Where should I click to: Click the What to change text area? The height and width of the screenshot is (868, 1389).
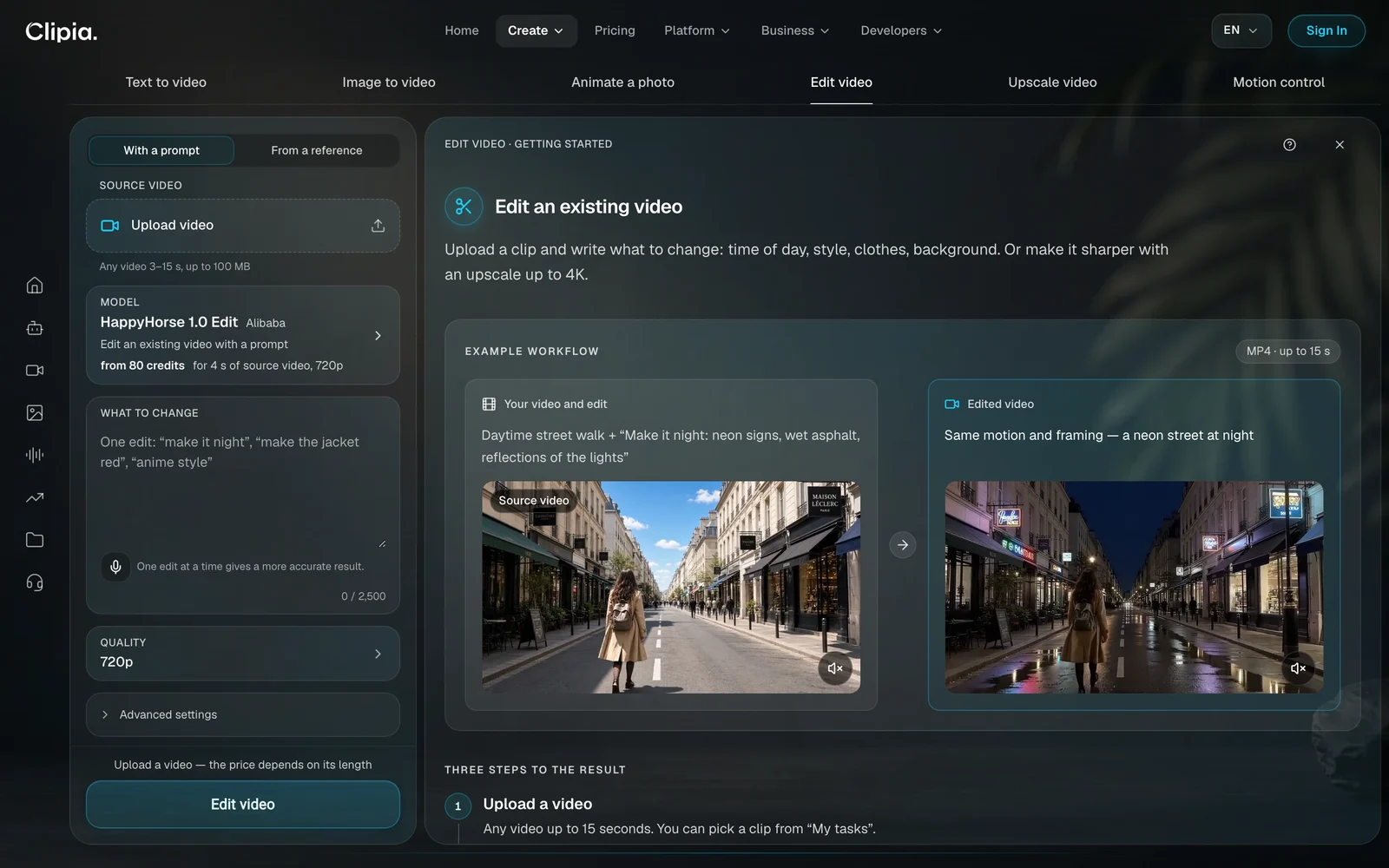coord(243,490)
